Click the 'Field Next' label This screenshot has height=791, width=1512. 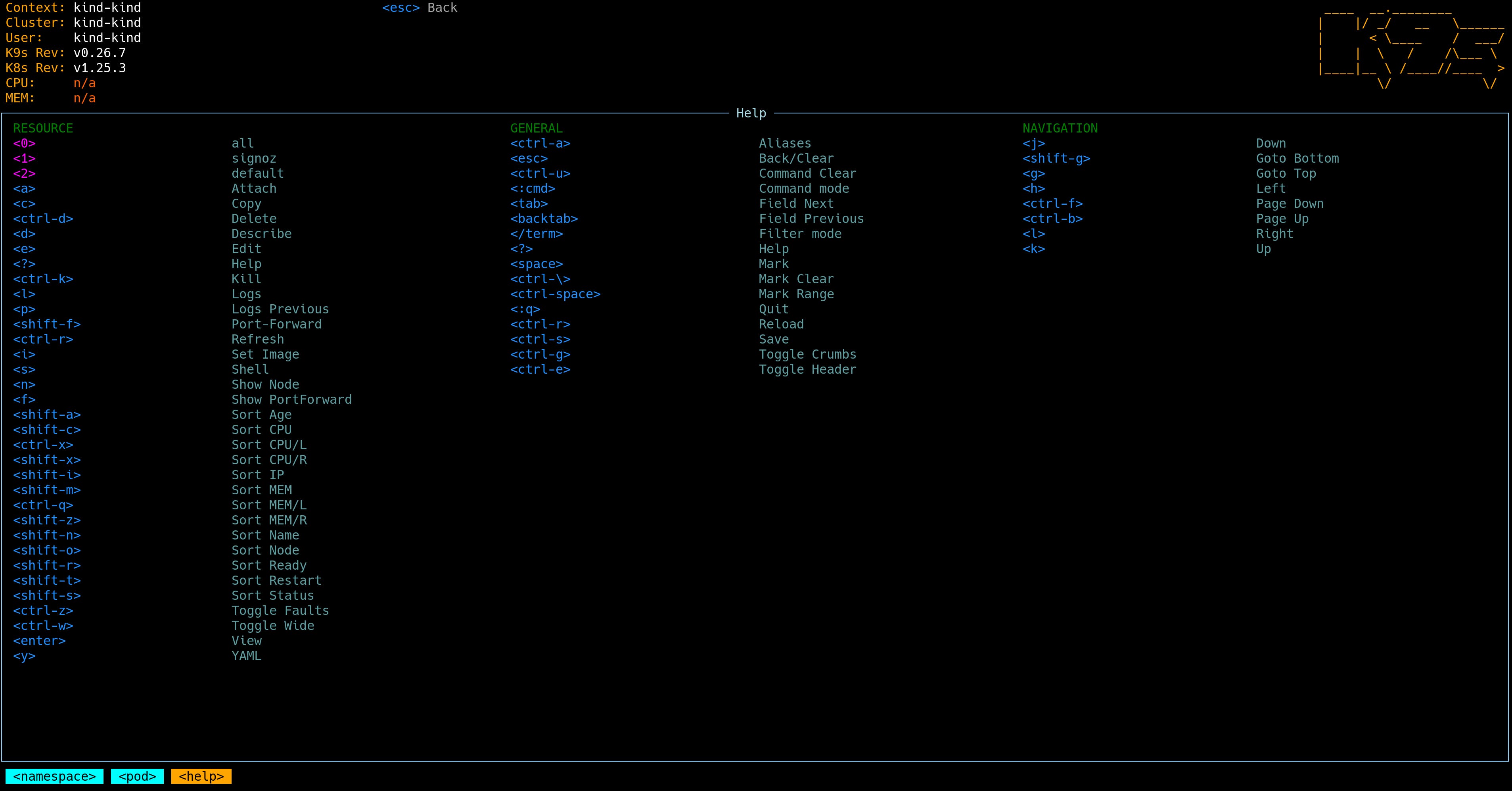pyautogui.click(x=797, y=204)
